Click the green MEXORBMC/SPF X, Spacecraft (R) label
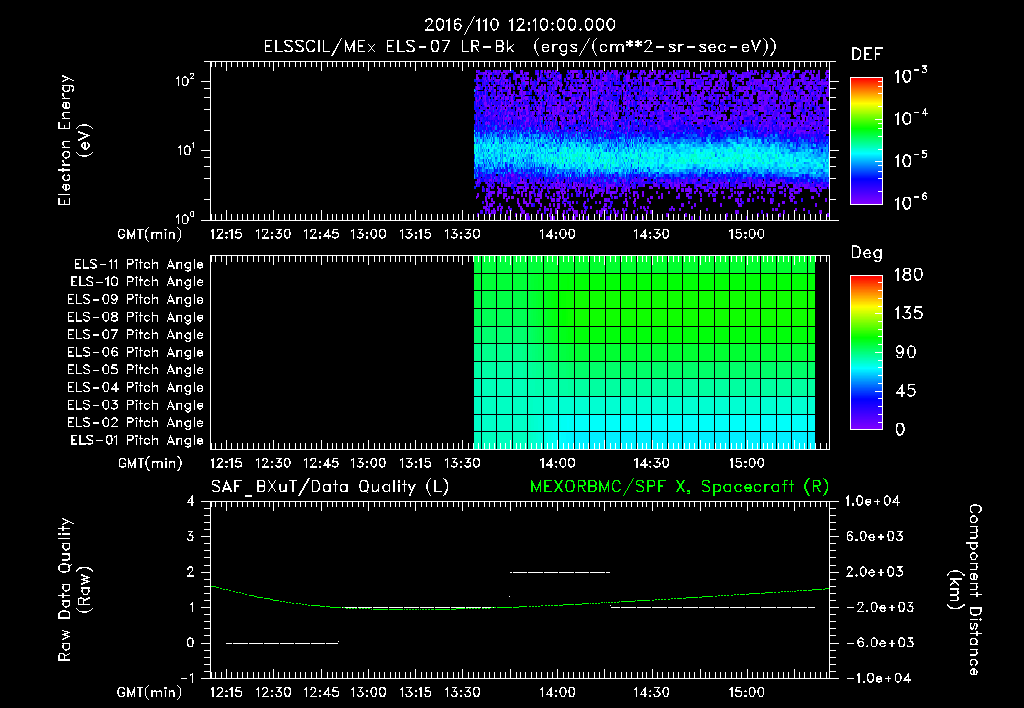 pyautogui.click(x=679, y=487)
